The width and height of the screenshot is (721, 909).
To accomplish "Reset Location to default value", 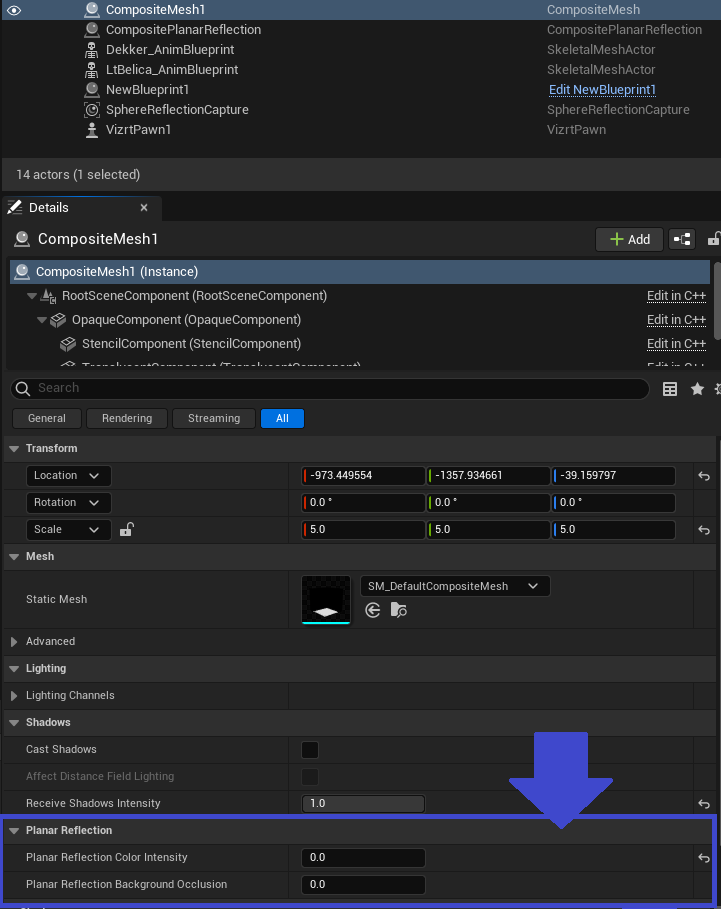I will pyautogui.click(x=704, y=476).
